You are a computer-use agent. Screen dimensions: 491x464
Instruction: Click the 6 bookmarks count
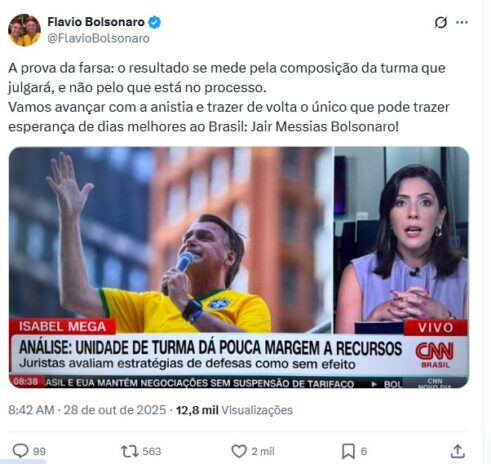[x=364, y=451]
